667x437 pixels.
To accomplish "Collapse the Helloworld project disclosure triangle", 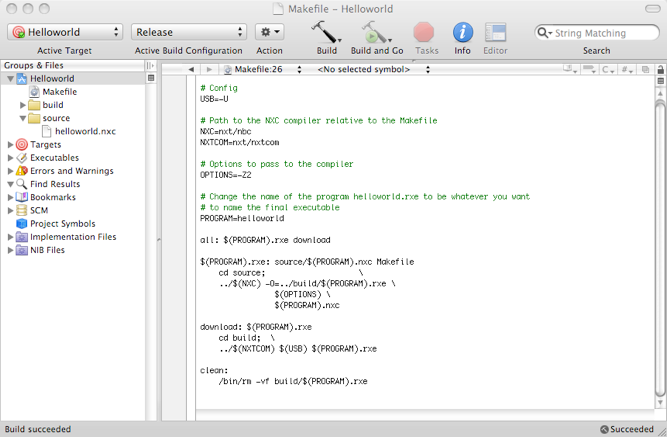I will (x=11, y=79).
